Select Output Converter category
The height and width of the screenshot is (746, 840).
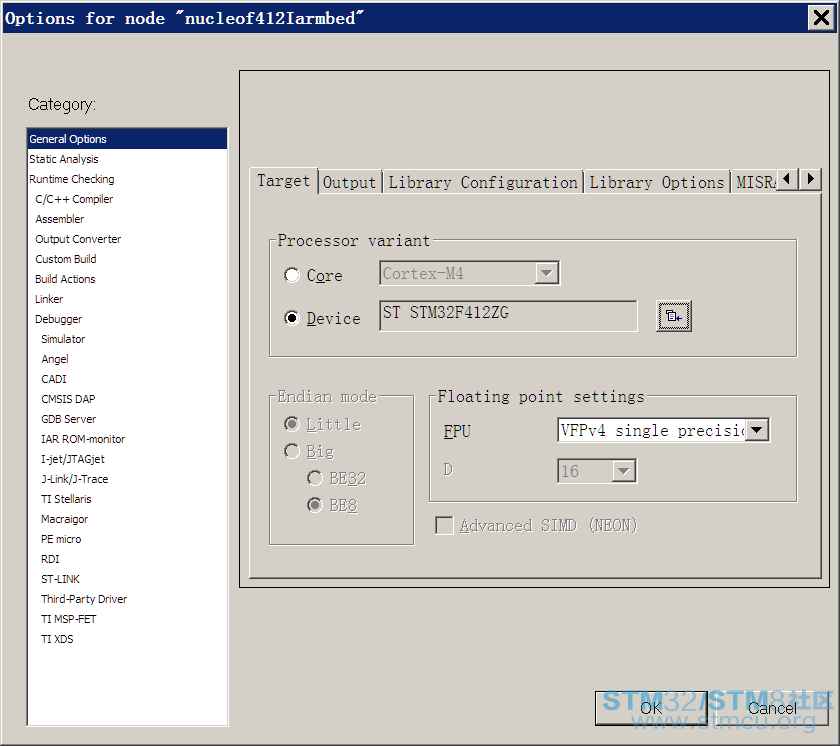coord(128,239)
